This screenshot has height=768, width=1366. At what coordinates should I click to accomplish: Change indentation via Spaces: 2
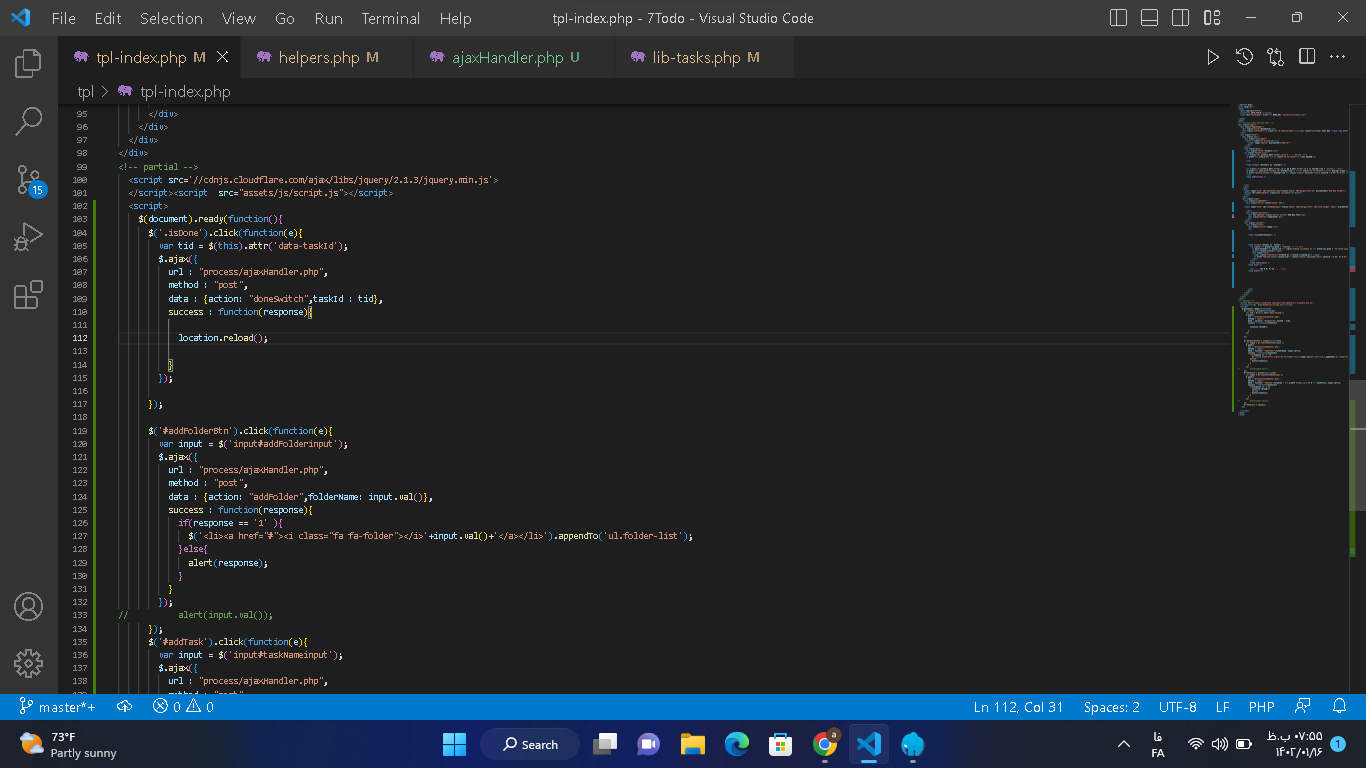1112,707
